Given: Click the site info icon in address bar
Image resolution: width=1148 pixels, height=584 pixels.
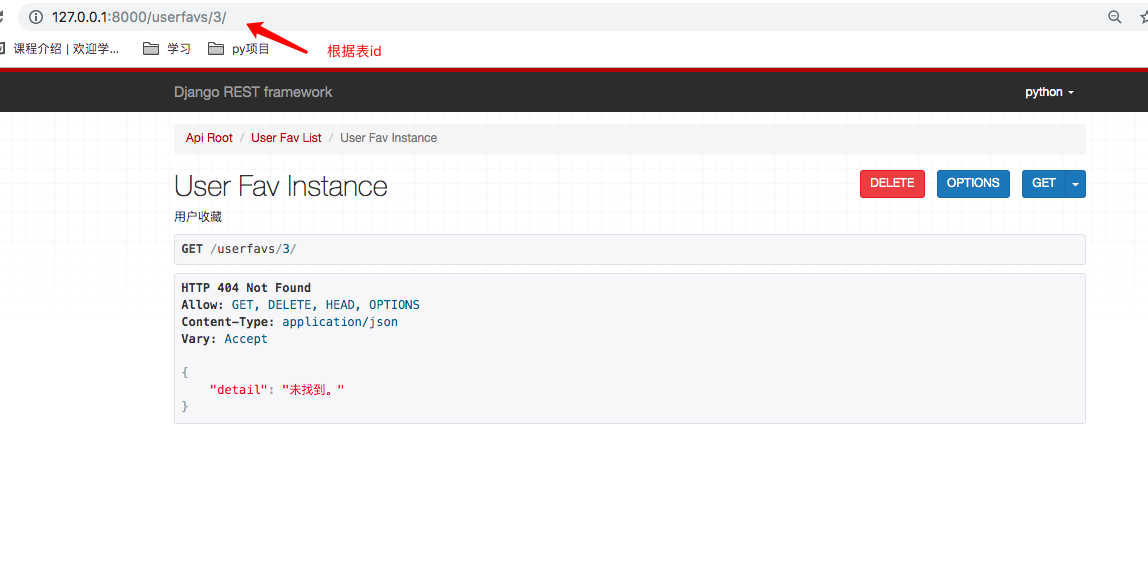Looking at the screenshot, I should 36,18.
